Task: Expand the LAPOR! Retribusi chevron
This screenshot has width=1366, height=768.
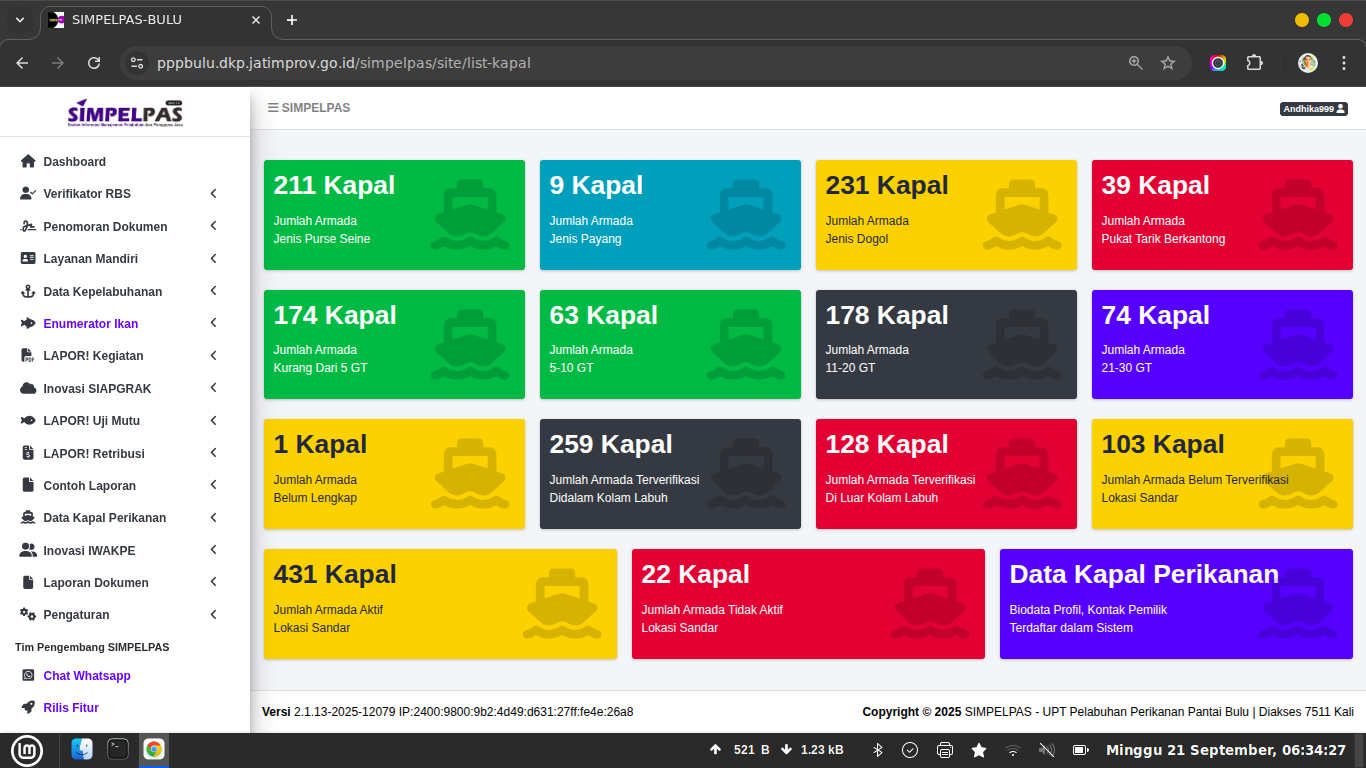Action: (213, 454)
